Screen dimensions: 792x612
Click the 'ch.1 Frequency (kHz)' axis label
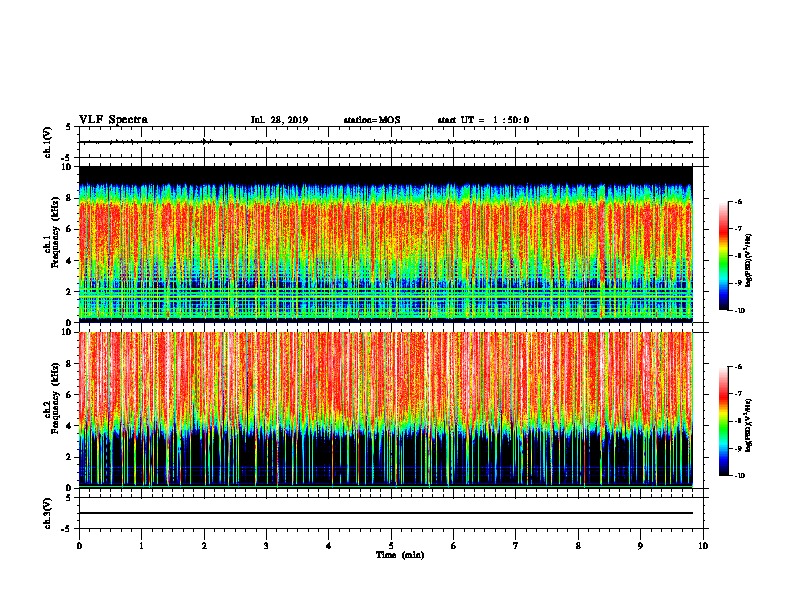point(52,233)
